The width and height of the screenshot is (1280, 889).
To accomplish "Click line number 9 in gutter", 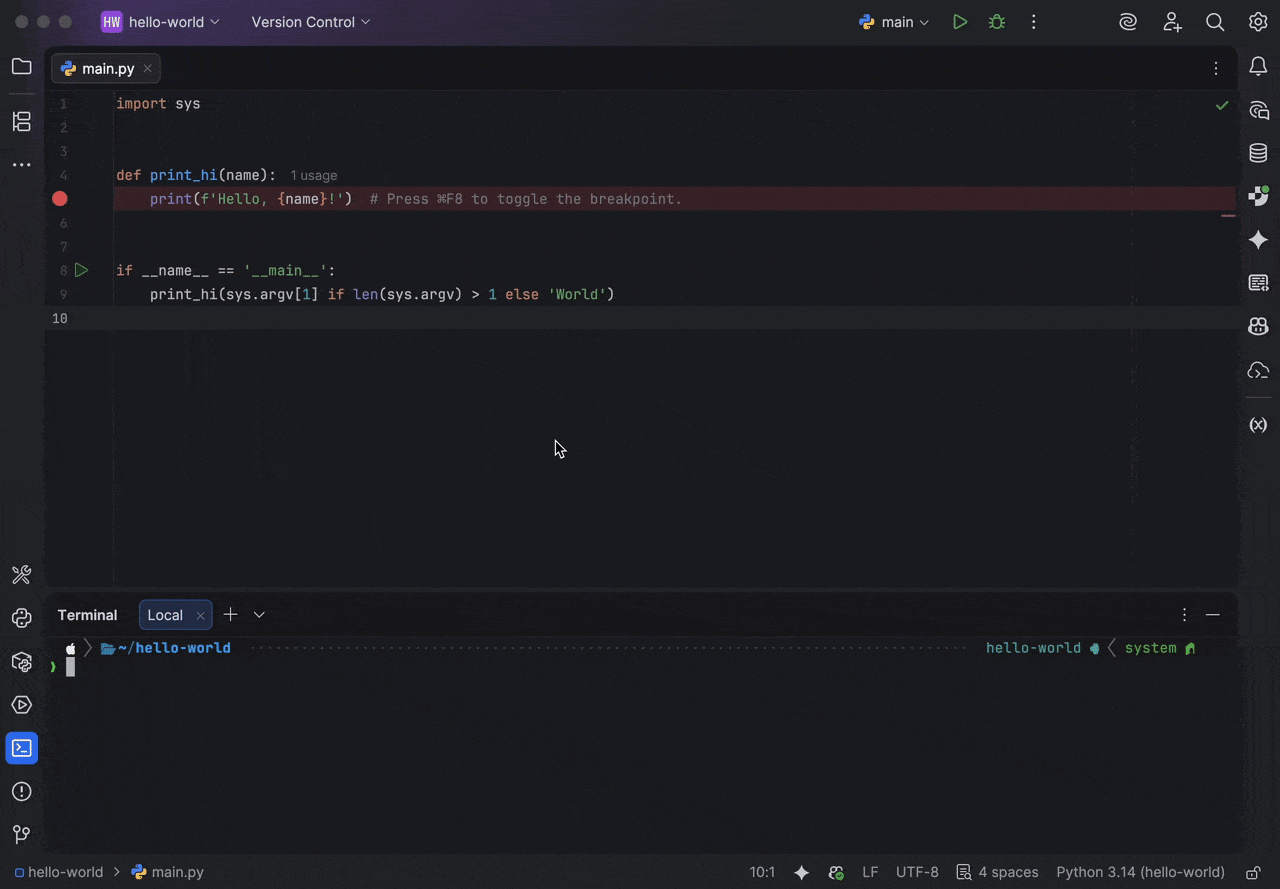I will point(64,295).
